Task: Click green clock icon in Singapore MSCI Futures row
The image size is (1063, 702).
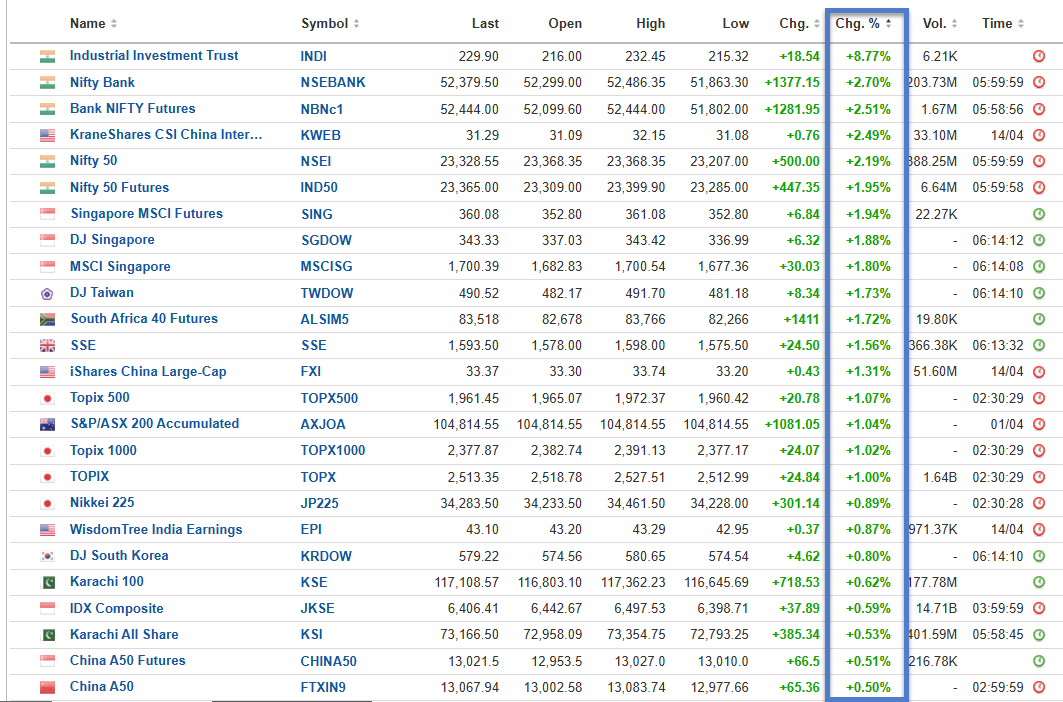Action: [x=1039, y=214]
